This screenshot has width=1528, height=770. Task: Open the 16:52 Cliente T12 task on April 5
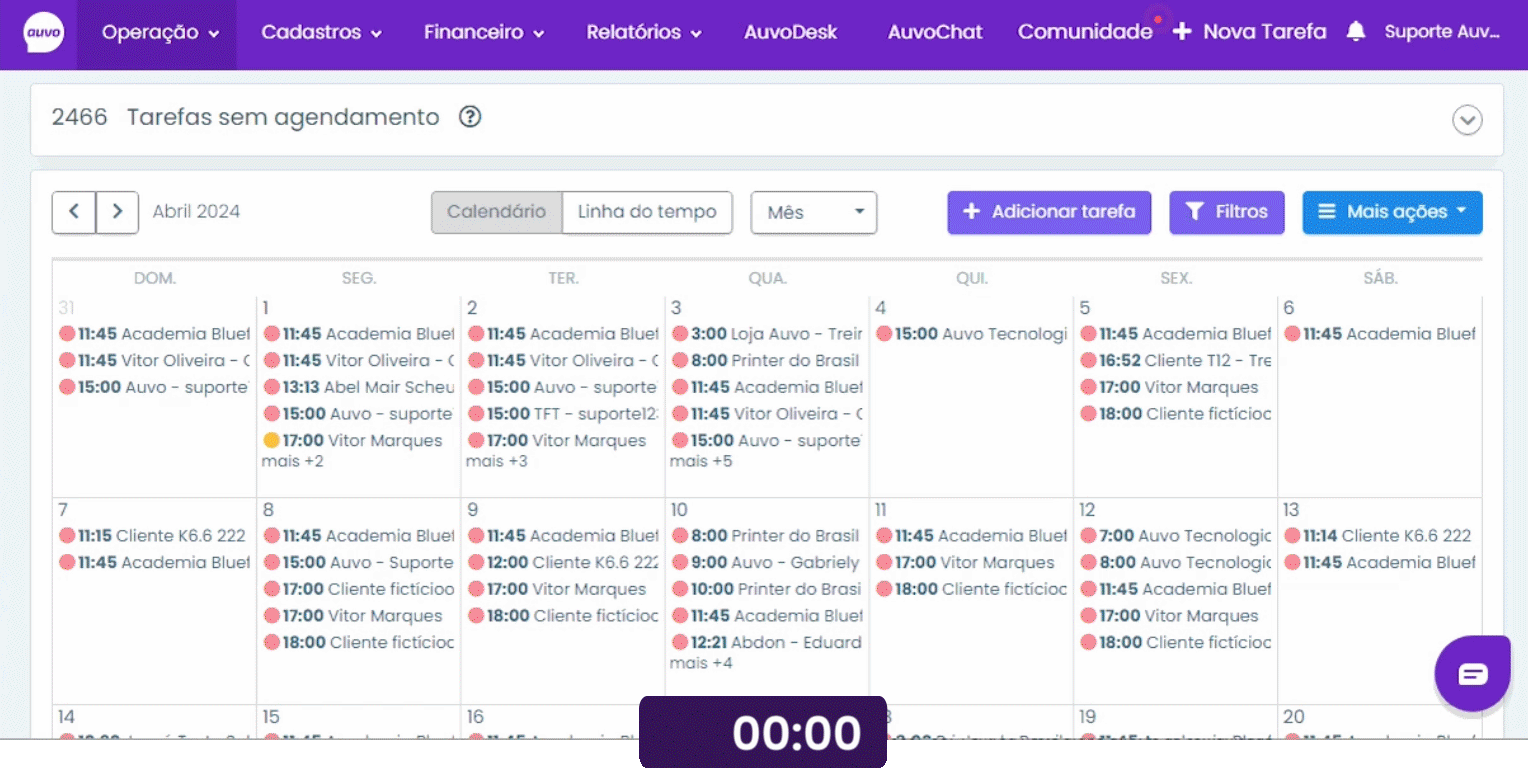(1176, 360)
